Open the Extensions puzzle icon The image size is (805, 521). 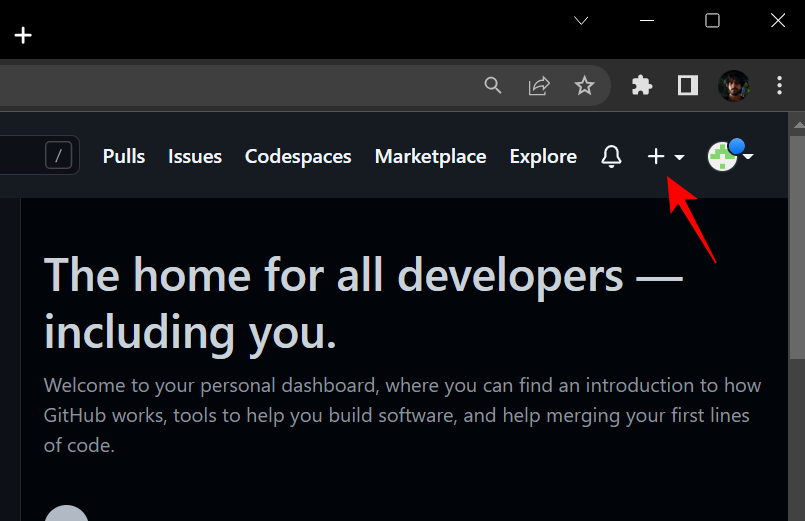click(642, 85)
